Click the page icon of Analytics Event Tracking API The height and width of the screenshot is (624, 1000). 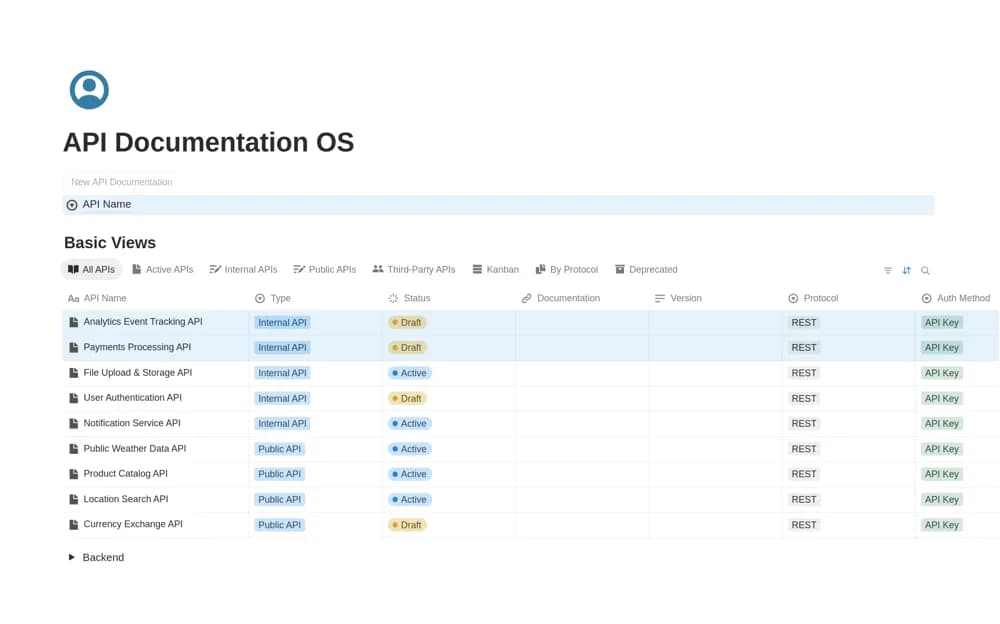73,322
